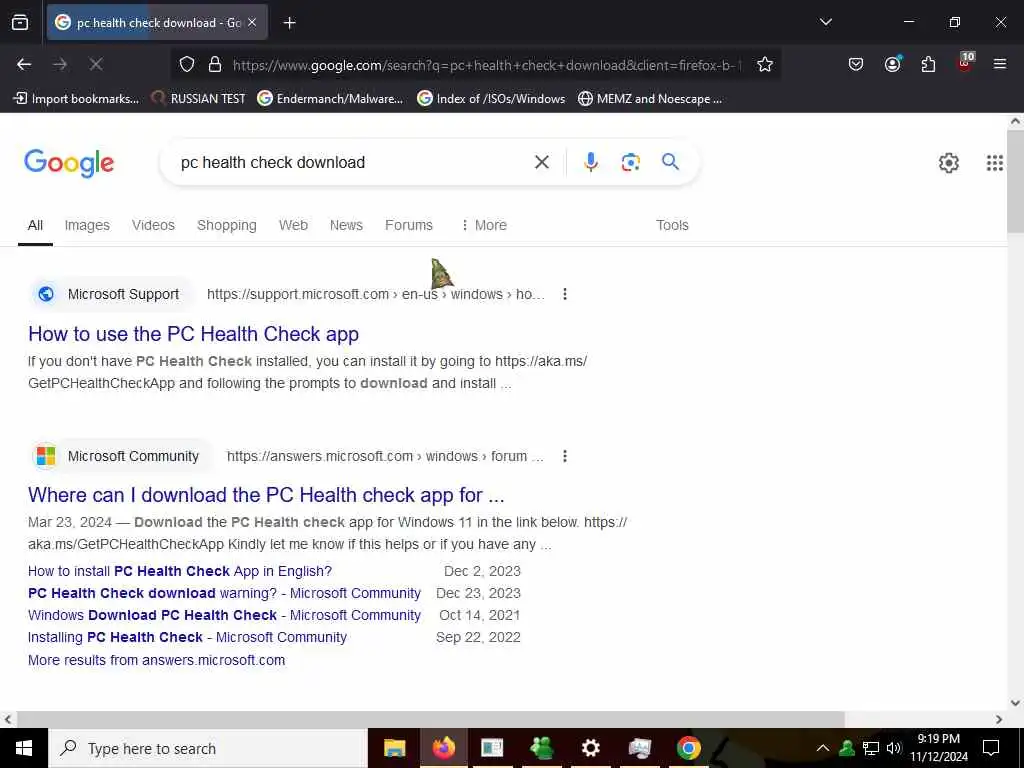Stop loading the current page
This screenshot has width=1024, height=768.
click(x=96, y=64)
